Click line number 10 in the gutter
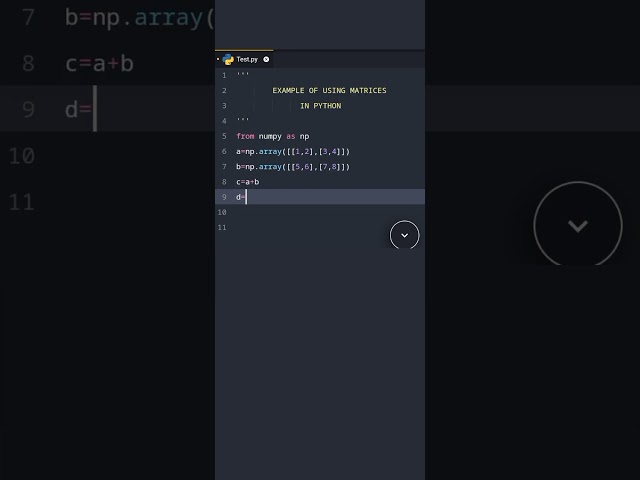 pos(222,212)
